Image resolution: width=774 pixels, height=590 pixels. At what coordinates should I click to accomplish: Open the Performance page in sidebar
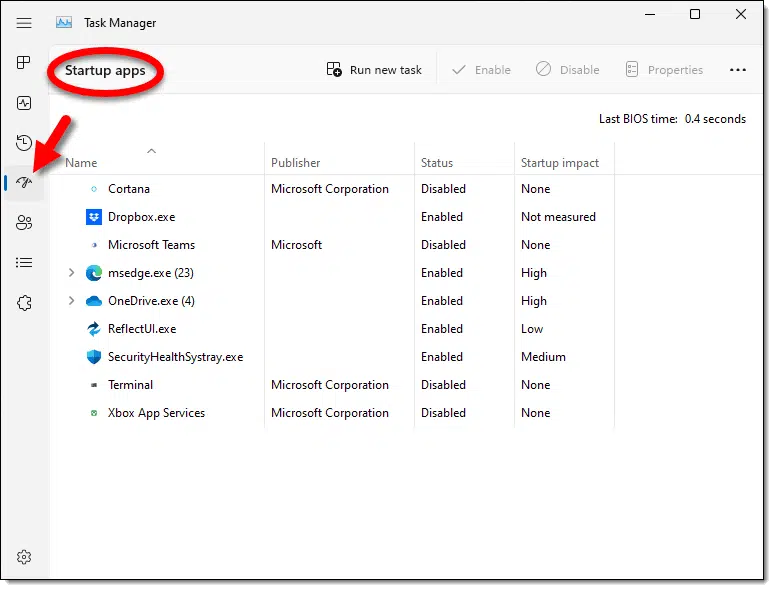pyautogui.click(x=24, y=103)
